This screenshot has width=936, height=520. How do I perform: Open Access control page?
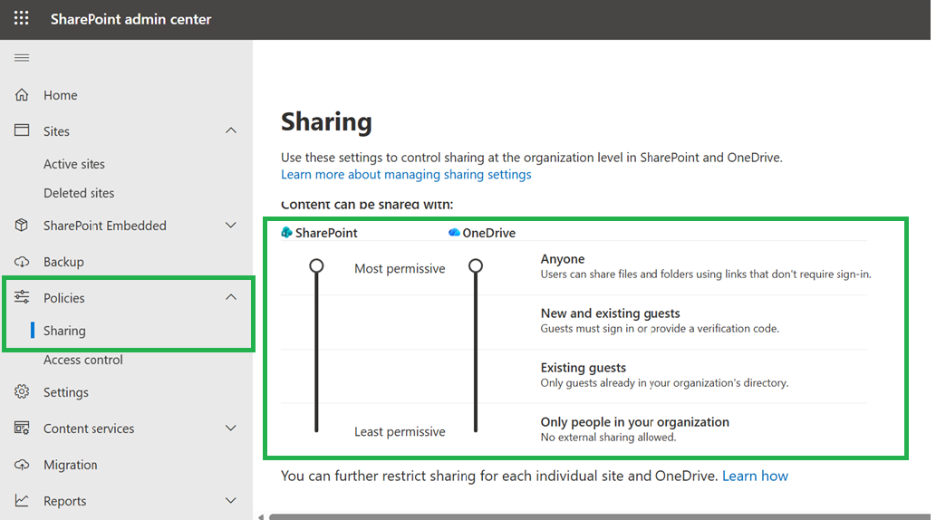click(83, 360)
